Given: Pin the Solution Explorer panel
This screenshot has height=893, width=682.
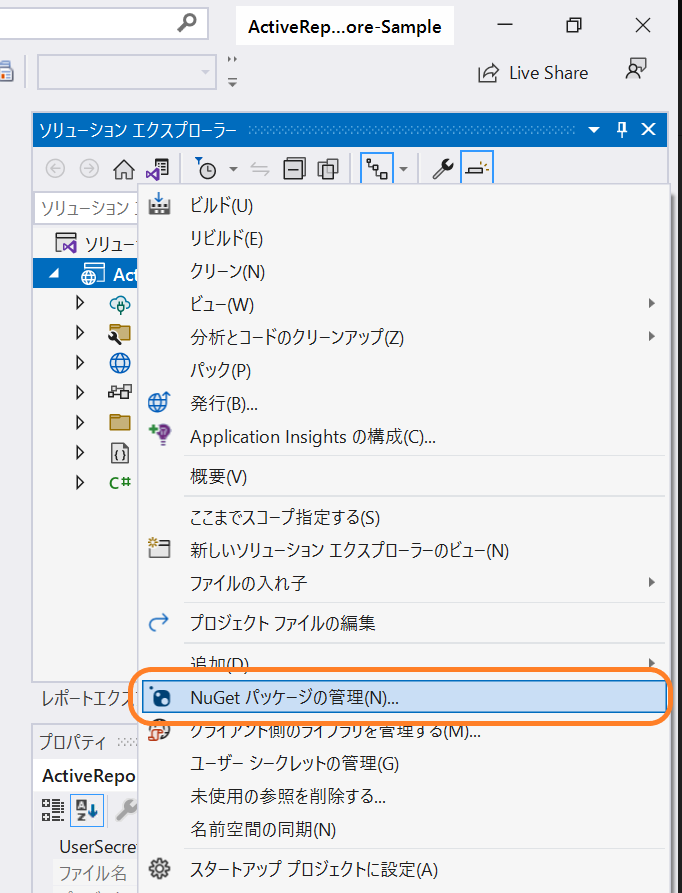Looking at the screenshot, I should (x=622, y=130).
